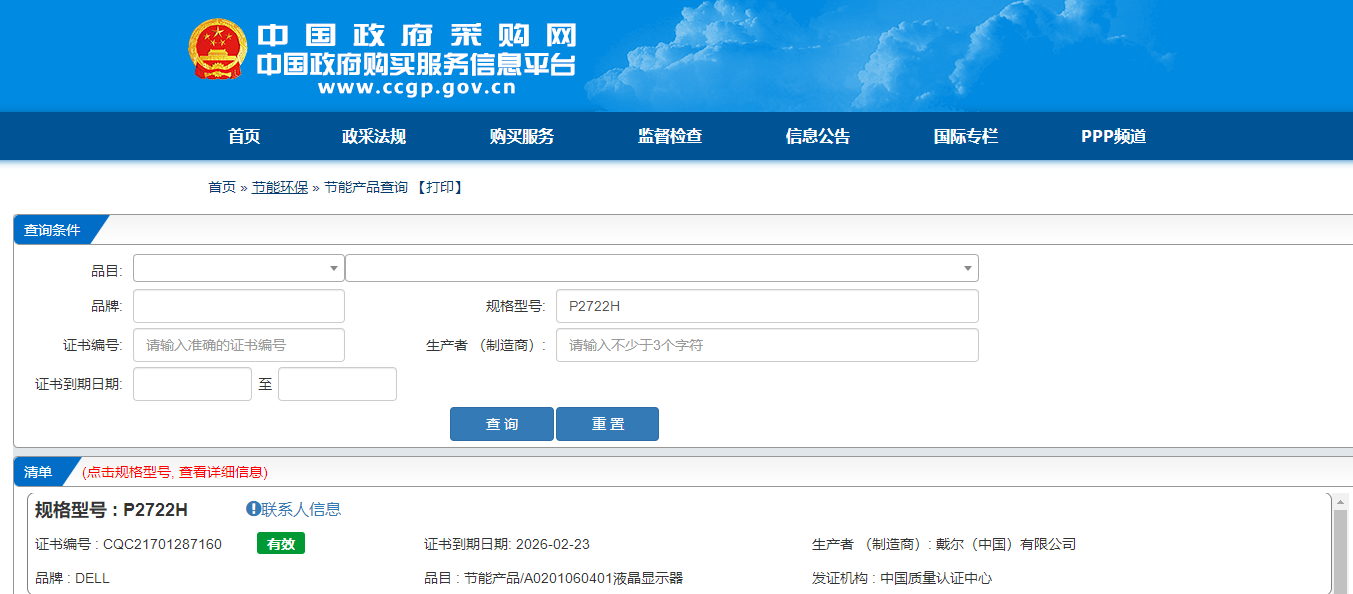Go to 首页 in navigation bar
This screenshot has height=594, width=1353.
tap(244, 137)
